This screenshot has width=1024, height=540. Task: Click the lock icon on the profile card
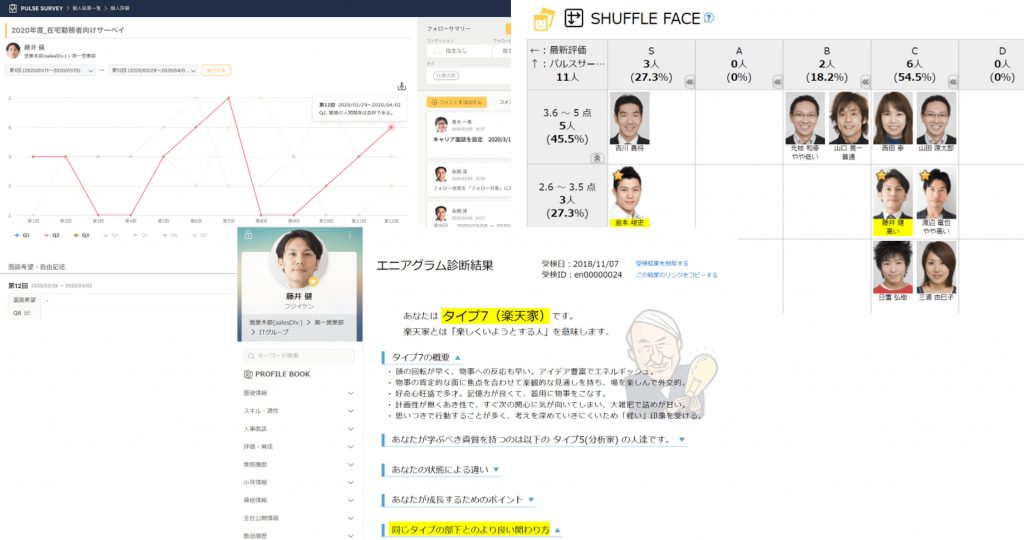click(x=248, y=235)
